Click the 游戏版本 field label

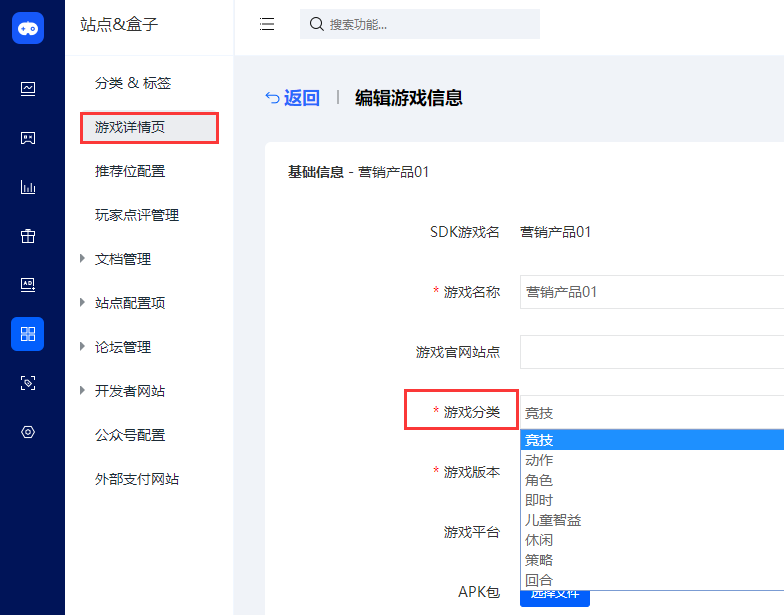click(x=472, y=472)
